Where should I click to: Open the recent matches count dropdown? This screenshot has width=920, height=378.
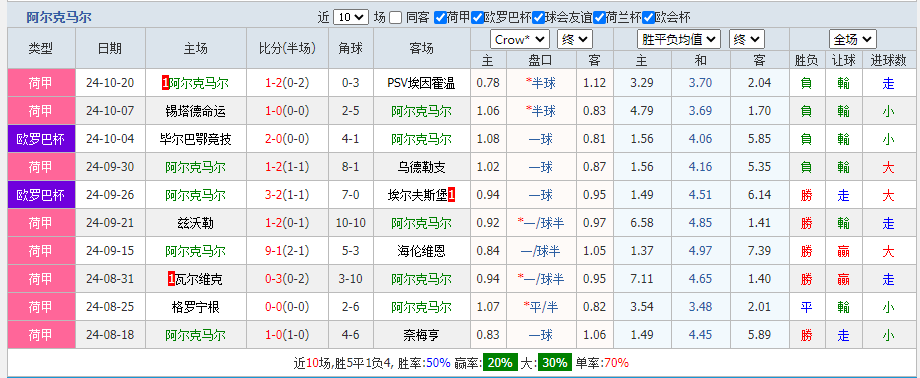tap(351, 18)
